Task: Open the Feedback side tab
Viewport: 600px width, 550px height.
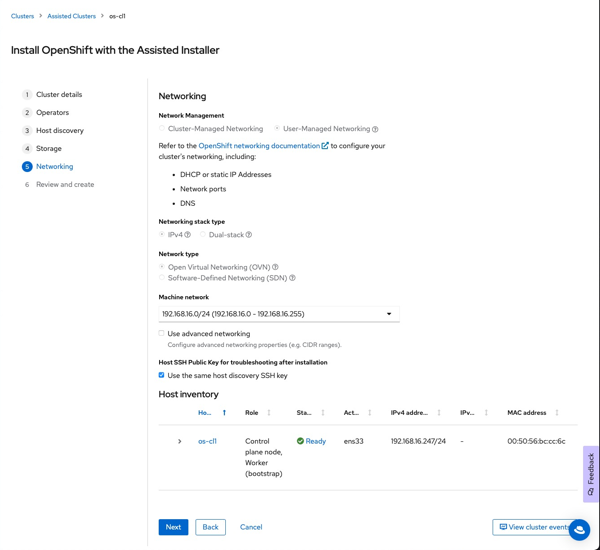Action: pos(591,474)
